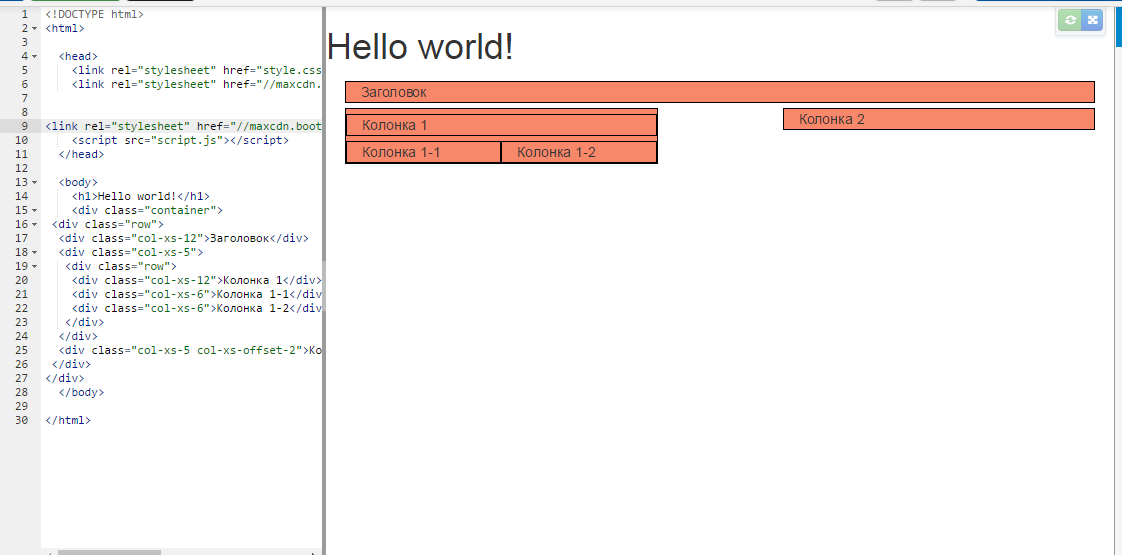Click the 'Заголовок' block in preview
This screenshot has height=555, width=1122.
click(x=720, y=92)
